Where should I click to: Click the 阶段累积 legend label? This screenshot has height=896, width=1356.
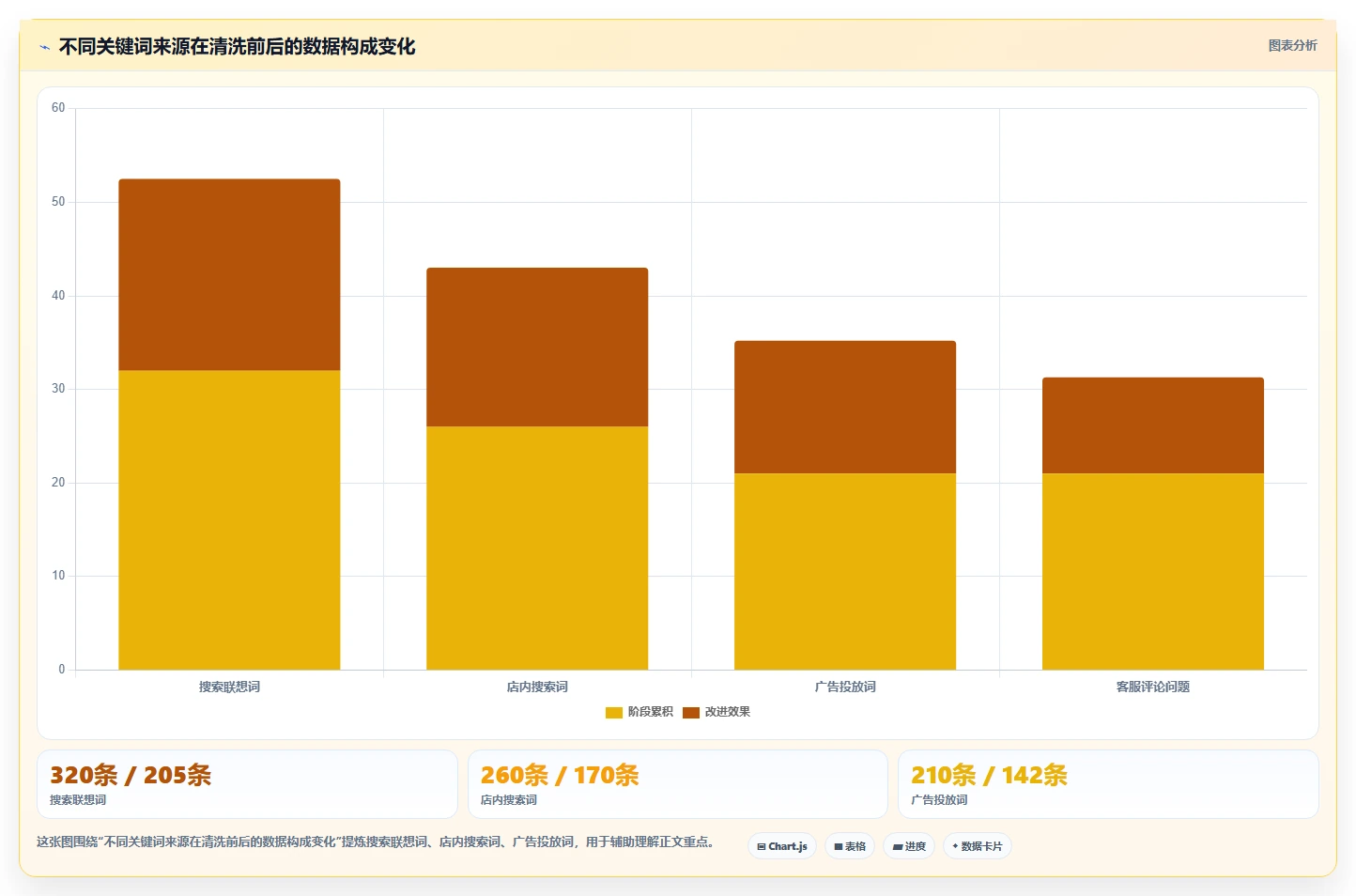click(651, 712)
